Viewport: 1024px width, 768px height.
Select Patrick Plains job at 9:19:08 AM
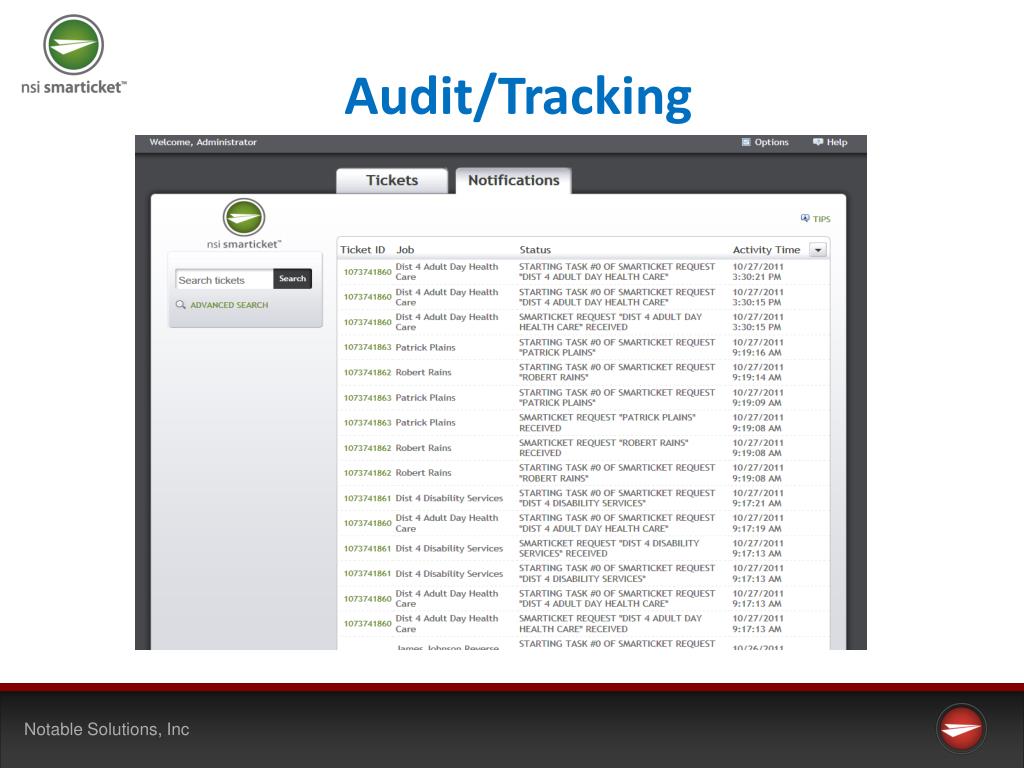pos(425,423)
